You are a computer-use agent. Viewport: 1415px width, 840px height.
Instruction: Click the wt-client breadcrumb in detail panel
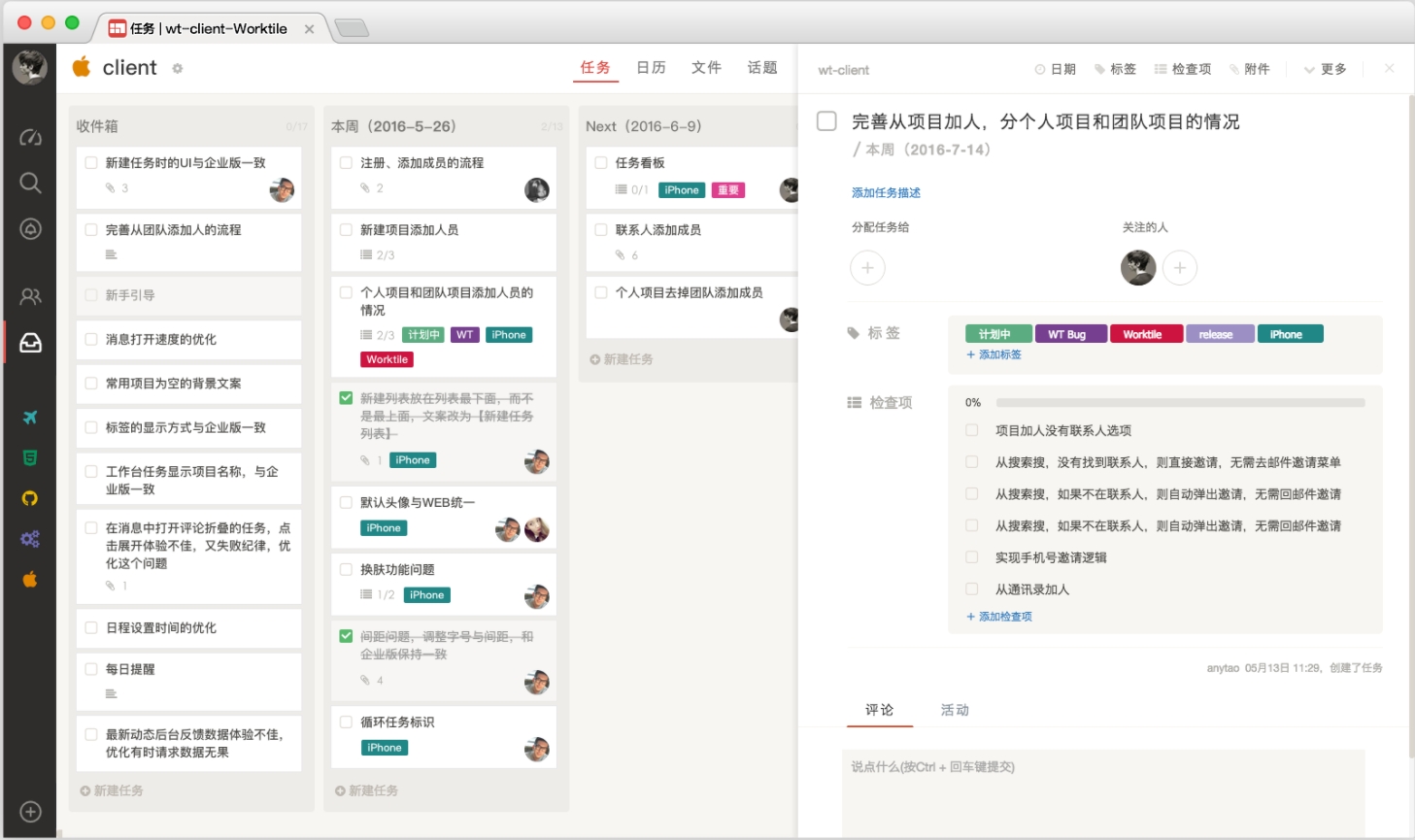pos(844,70)
